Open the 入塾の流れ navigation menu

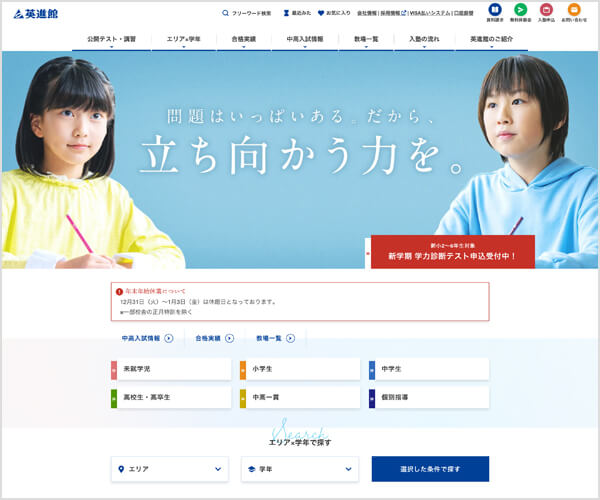(x=423, y=39)
